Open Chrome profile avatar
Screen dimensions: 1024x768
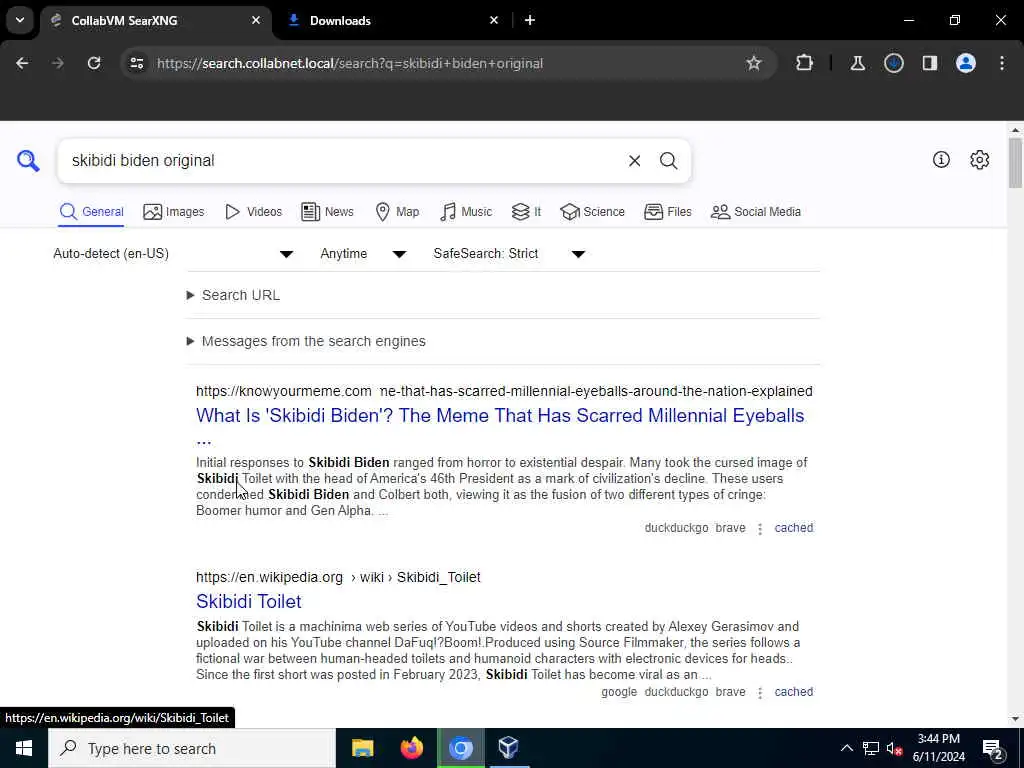click(965, 63)
